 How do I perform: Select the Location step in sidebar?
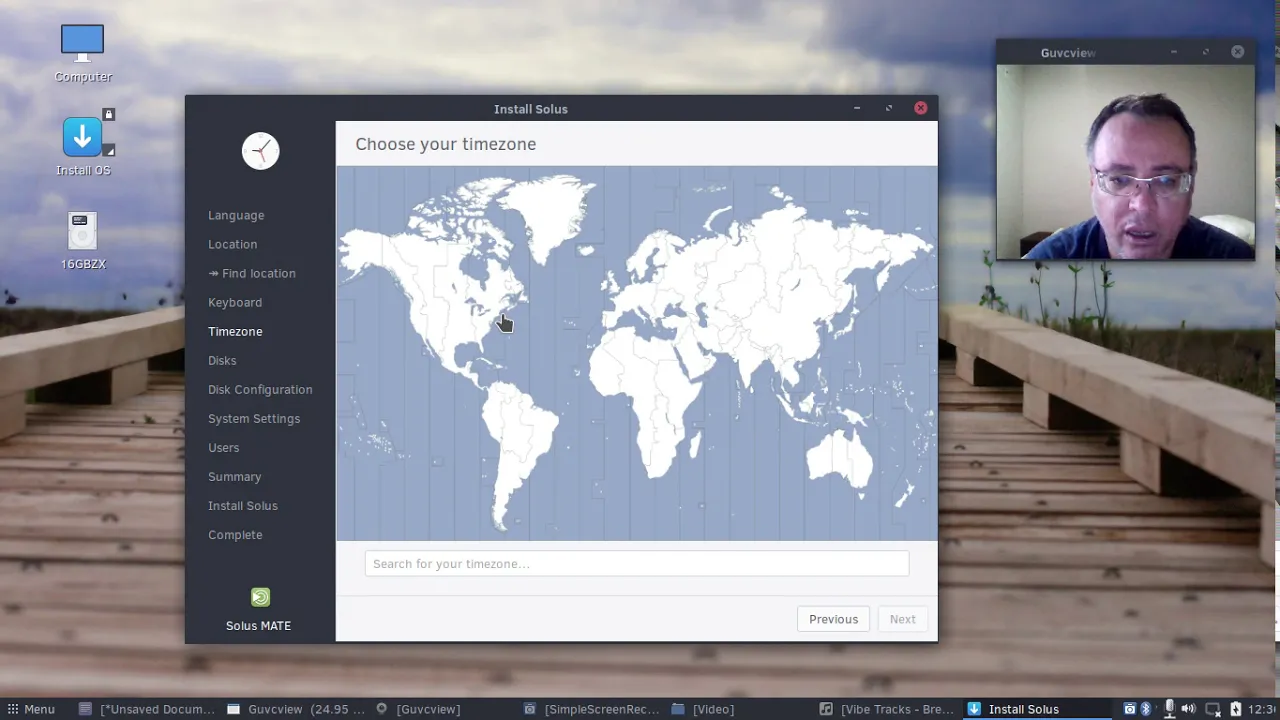point(232,244)
